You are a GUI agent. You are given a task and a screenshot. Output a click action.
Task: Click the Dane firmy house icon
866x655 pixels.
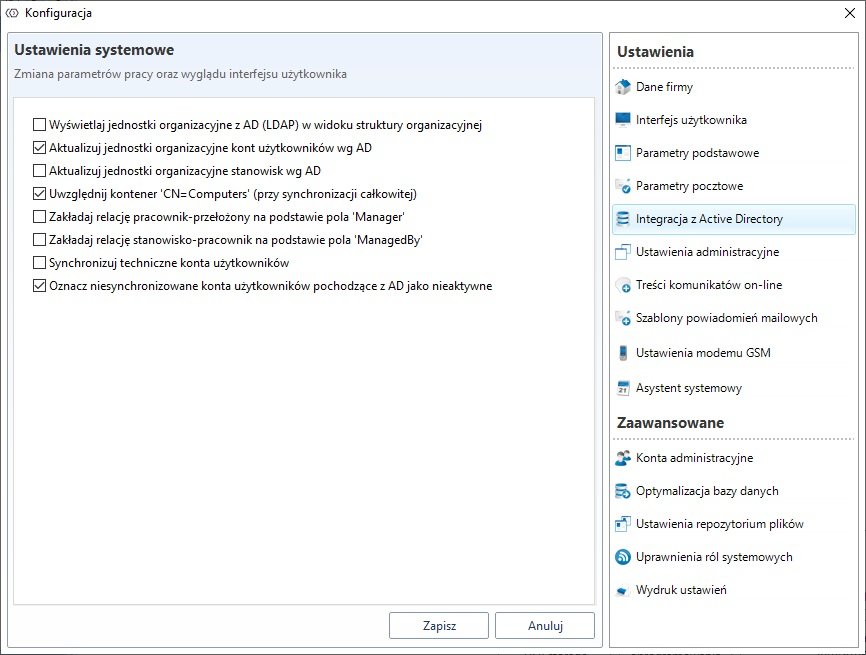coord(623,87)
